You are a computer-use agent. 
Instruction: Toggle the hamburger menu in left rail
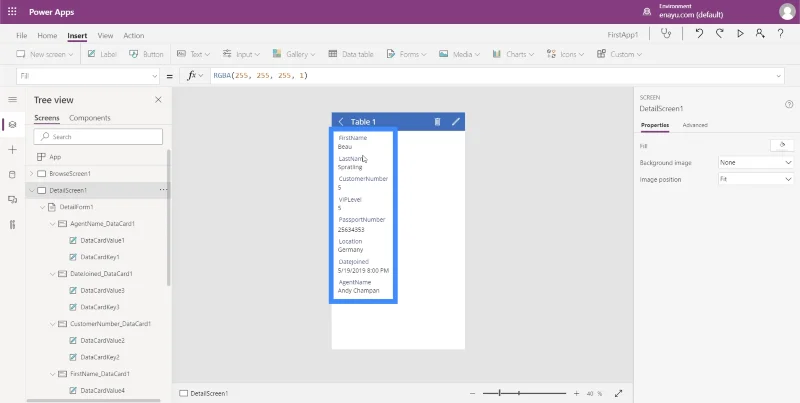[13, 99]
